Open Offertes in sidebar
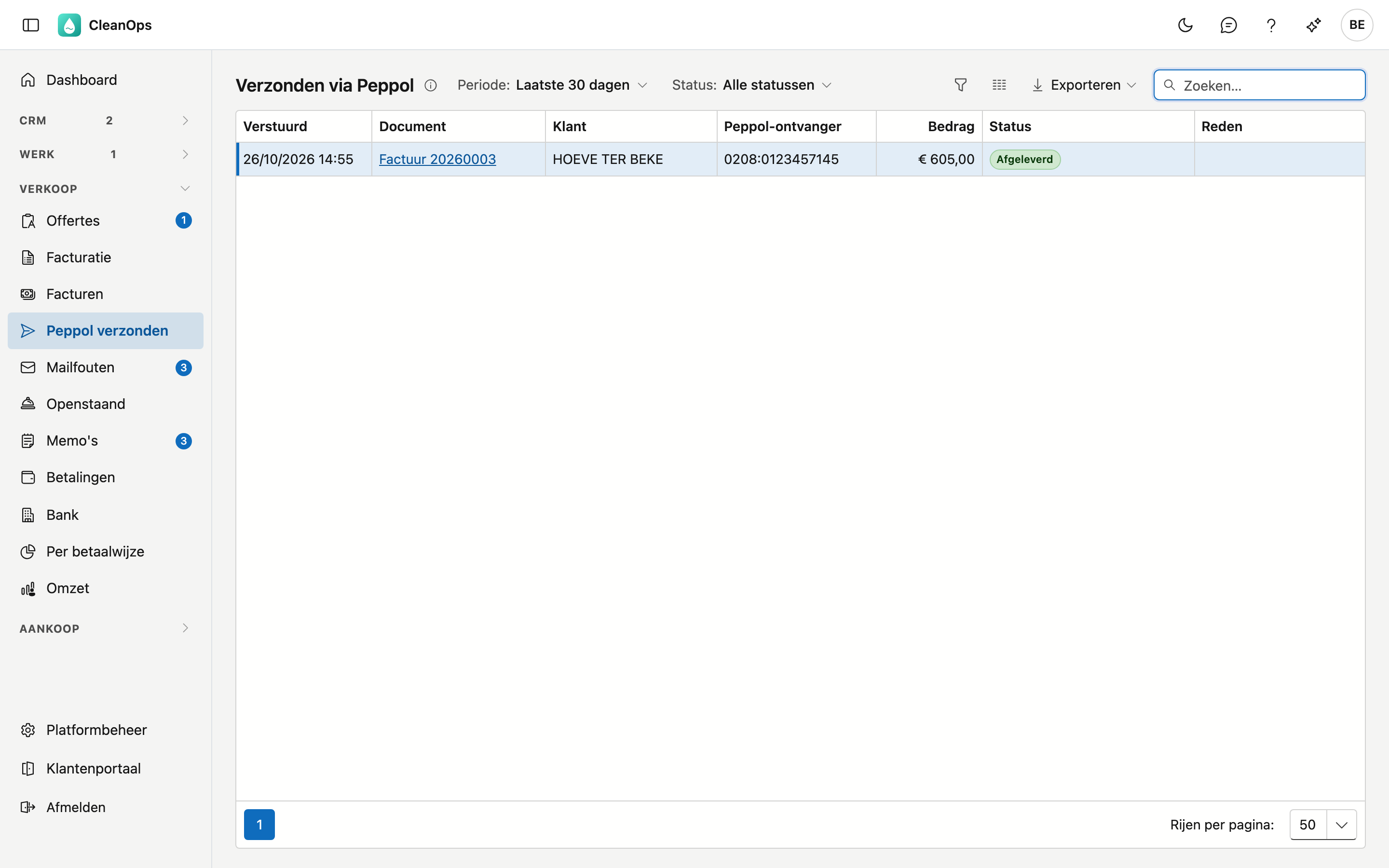Screen dimensions: 1389x868 click(x=106, y=220)
